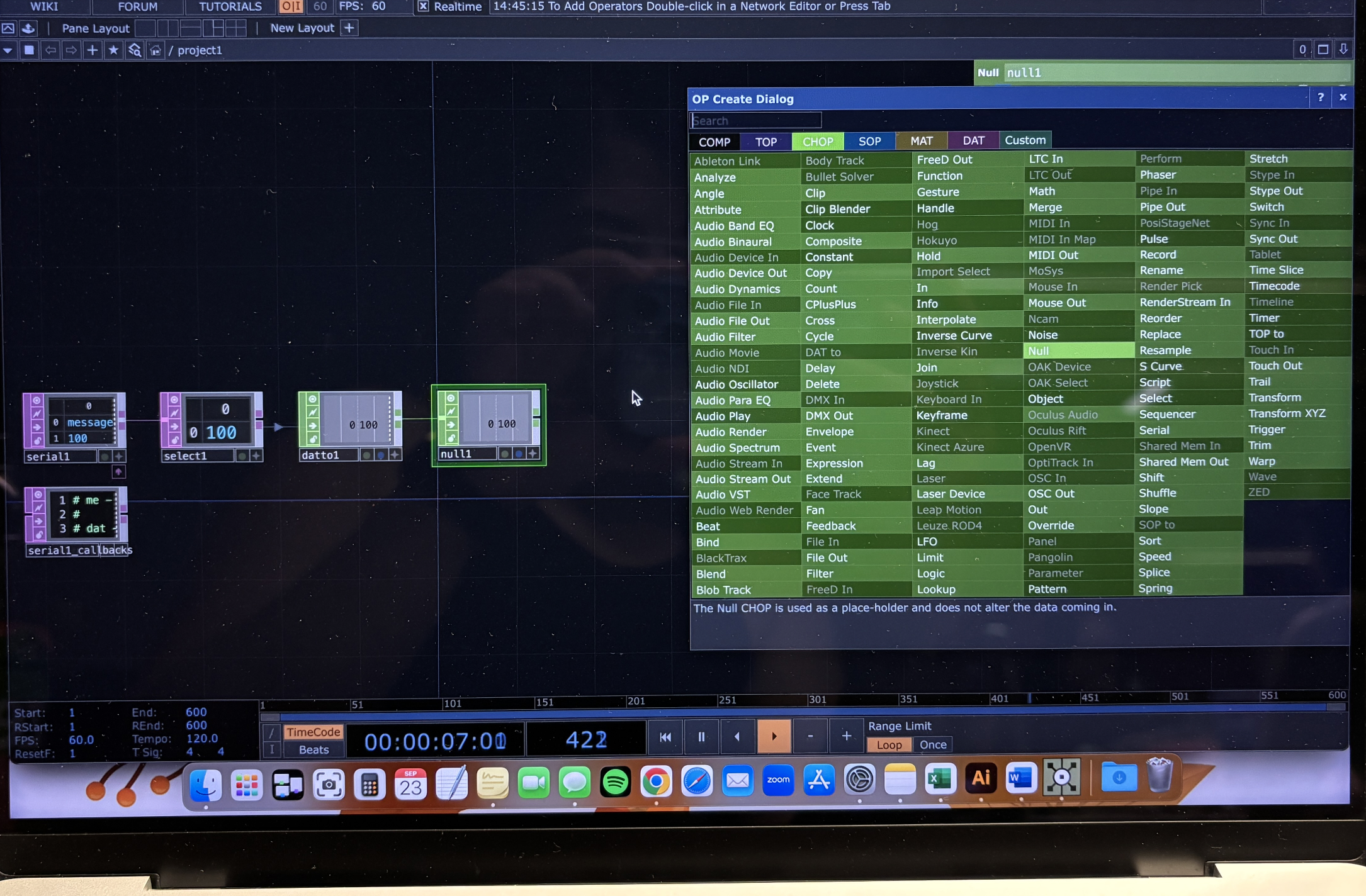This screenshot has height=896, width=1366.
Task: Click the star bookmark icon in navigation bar
Action: (114, 50)
